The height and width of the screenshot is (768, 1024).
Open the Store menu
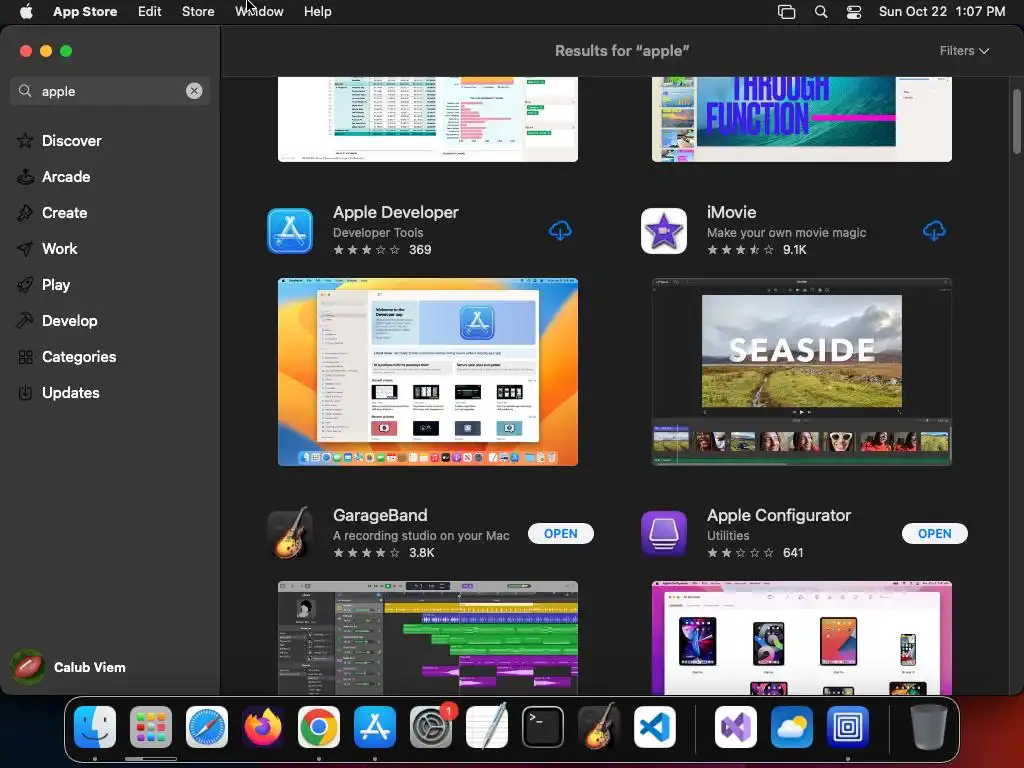(x=198, y=12)
